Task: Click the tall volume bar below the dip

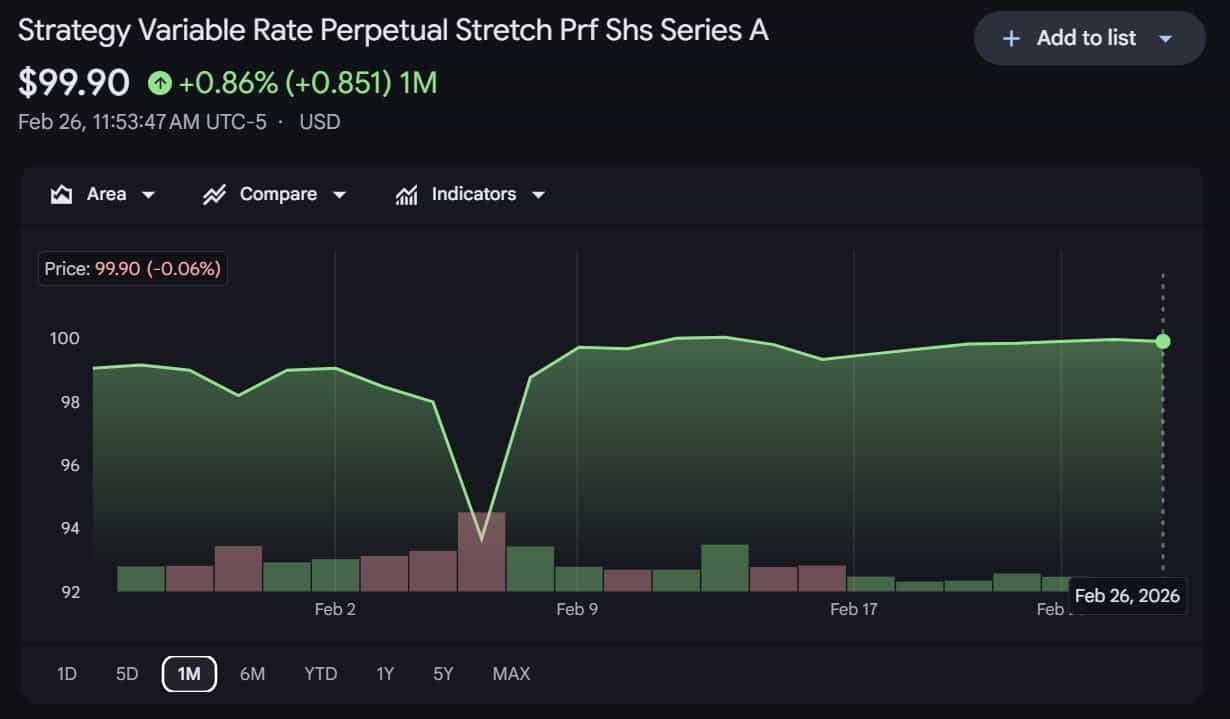Action: [x=483, y=550]
